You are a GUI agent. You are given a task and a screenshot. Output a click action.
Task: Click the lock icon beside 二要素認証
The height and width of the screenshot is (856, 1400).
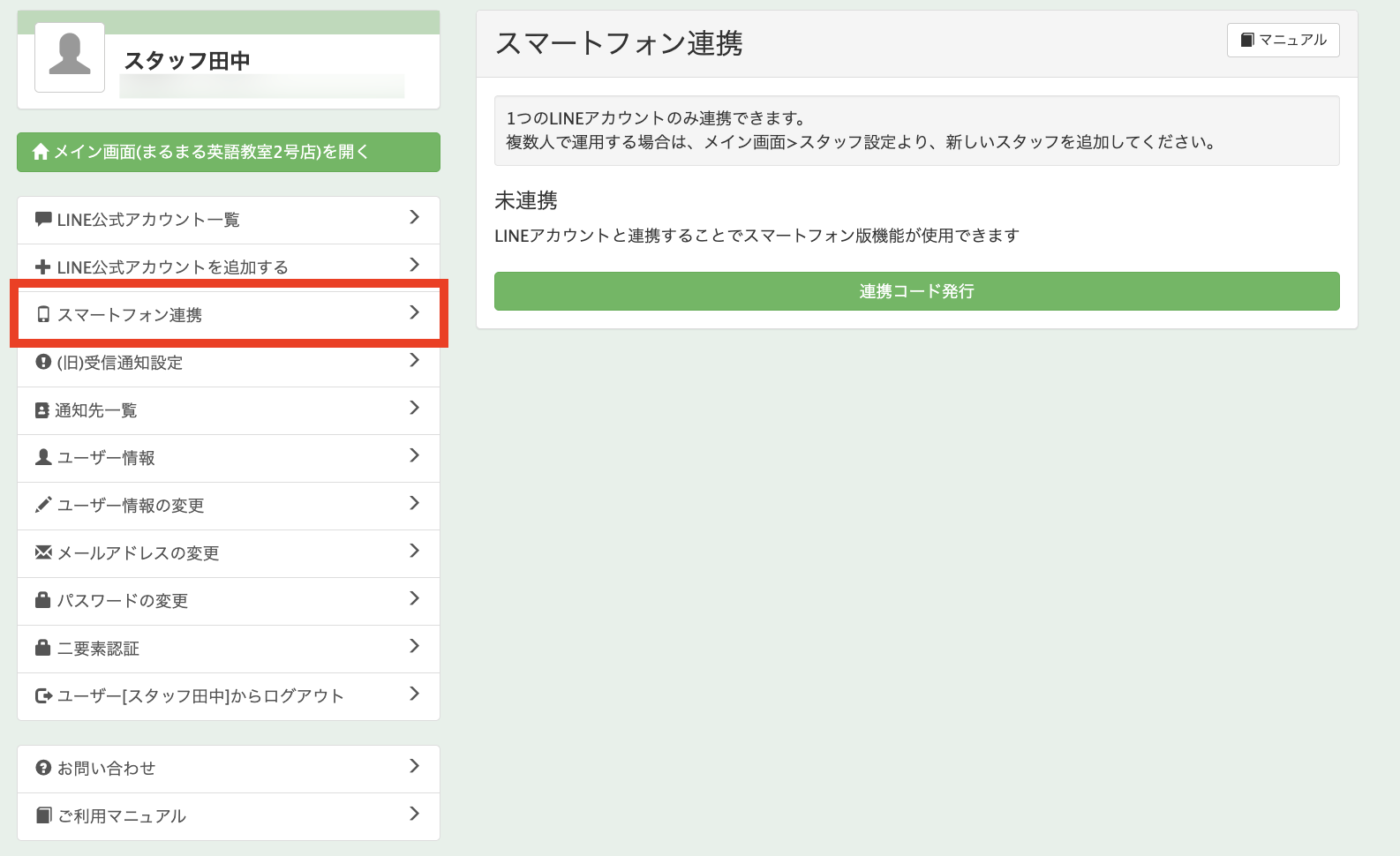tap(43, 648)
